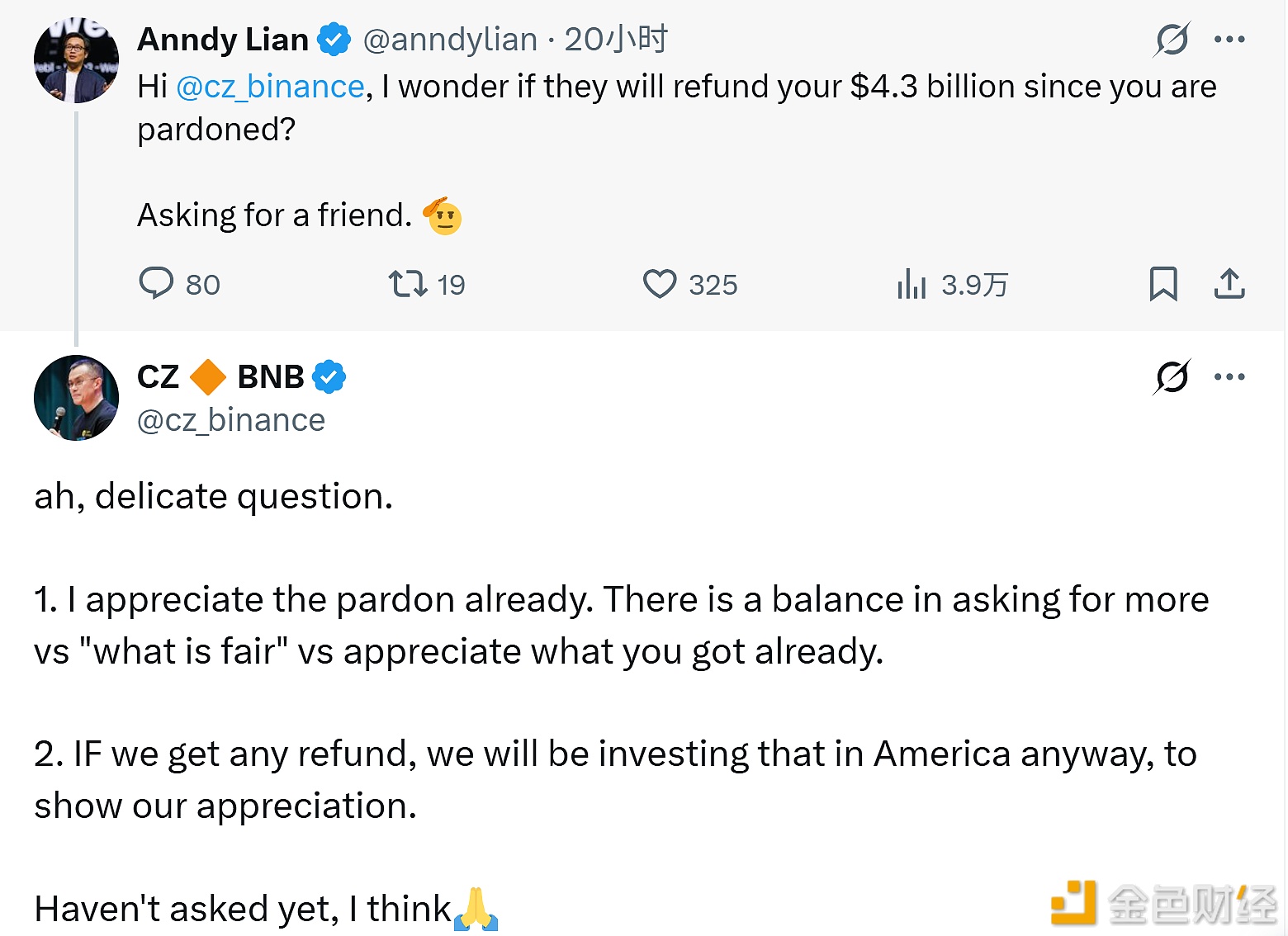Click Anndy Lian's blue verified badge

334,40
